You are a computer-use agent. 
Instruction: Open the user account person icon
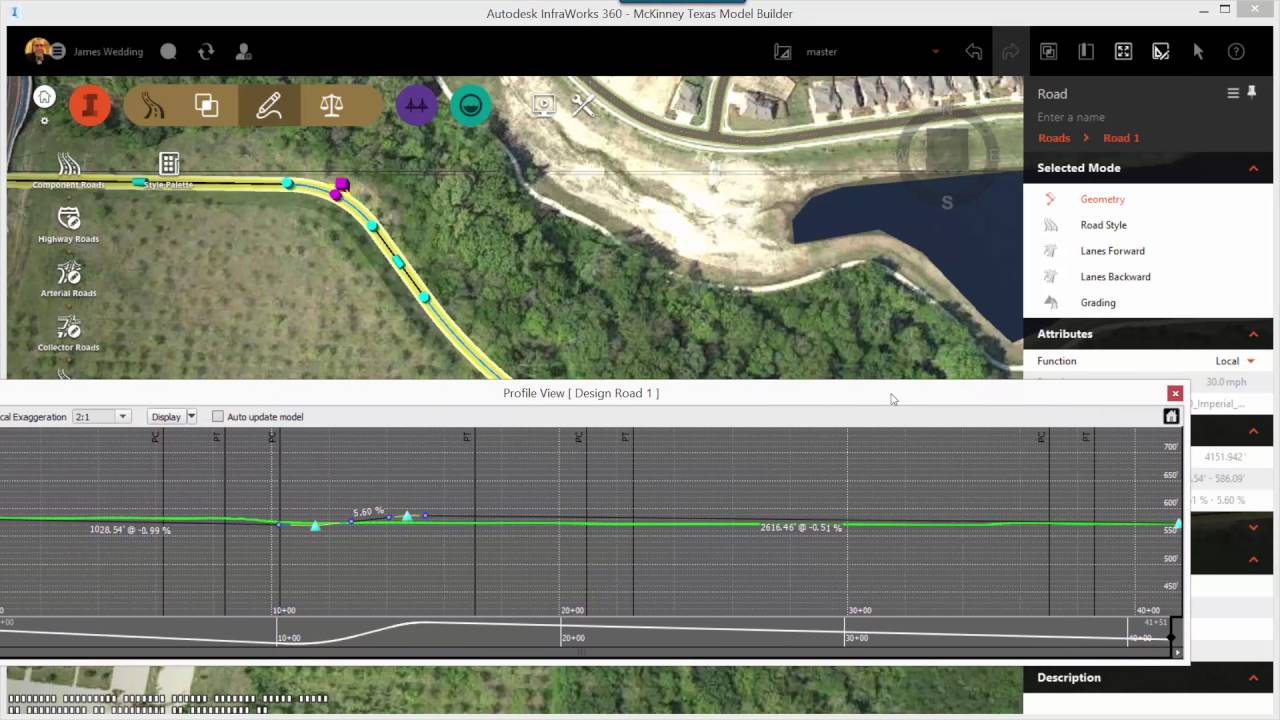243,51
